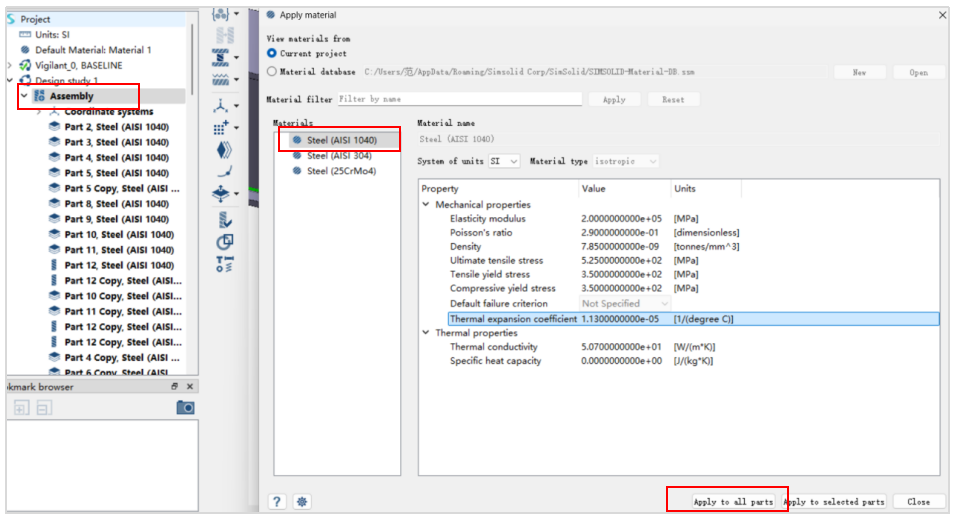Click the Steel (AISI 304) material sphere icon
This screenshot has width=957, height=521.
pos(297,156)
